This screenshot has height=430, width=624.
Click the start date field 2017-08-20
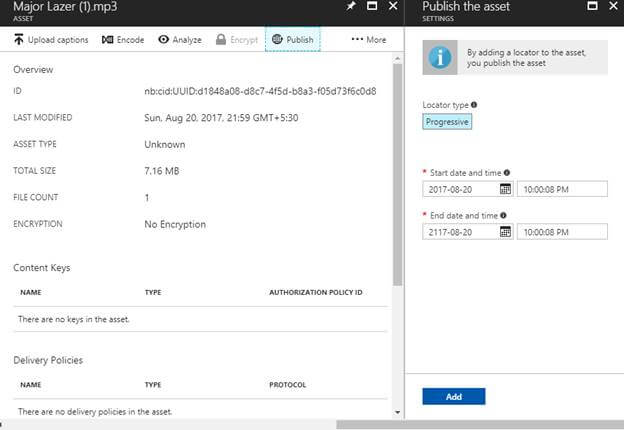tap(468, 189)
